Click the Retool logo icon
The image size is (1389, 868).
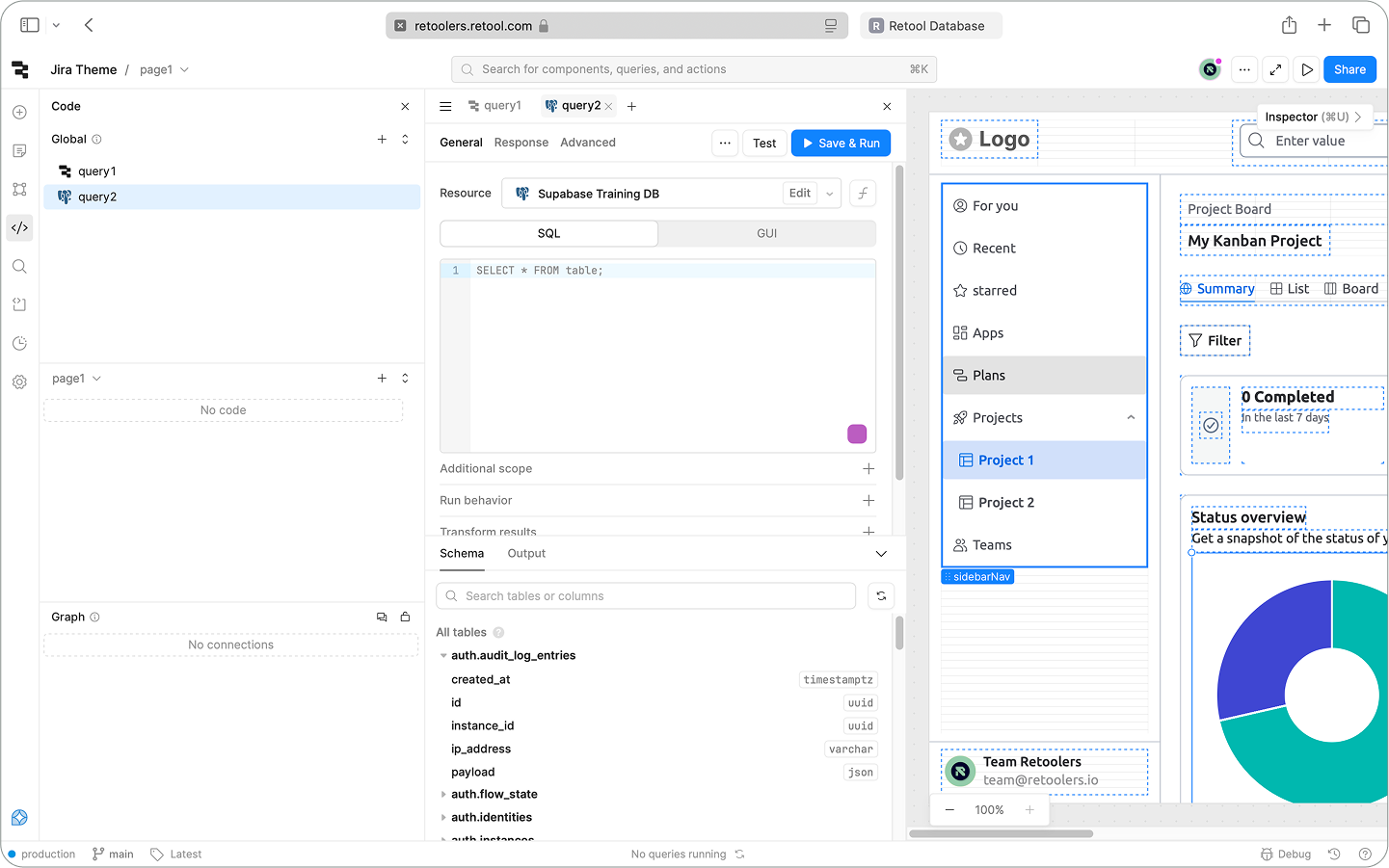(x=20, y=69)
